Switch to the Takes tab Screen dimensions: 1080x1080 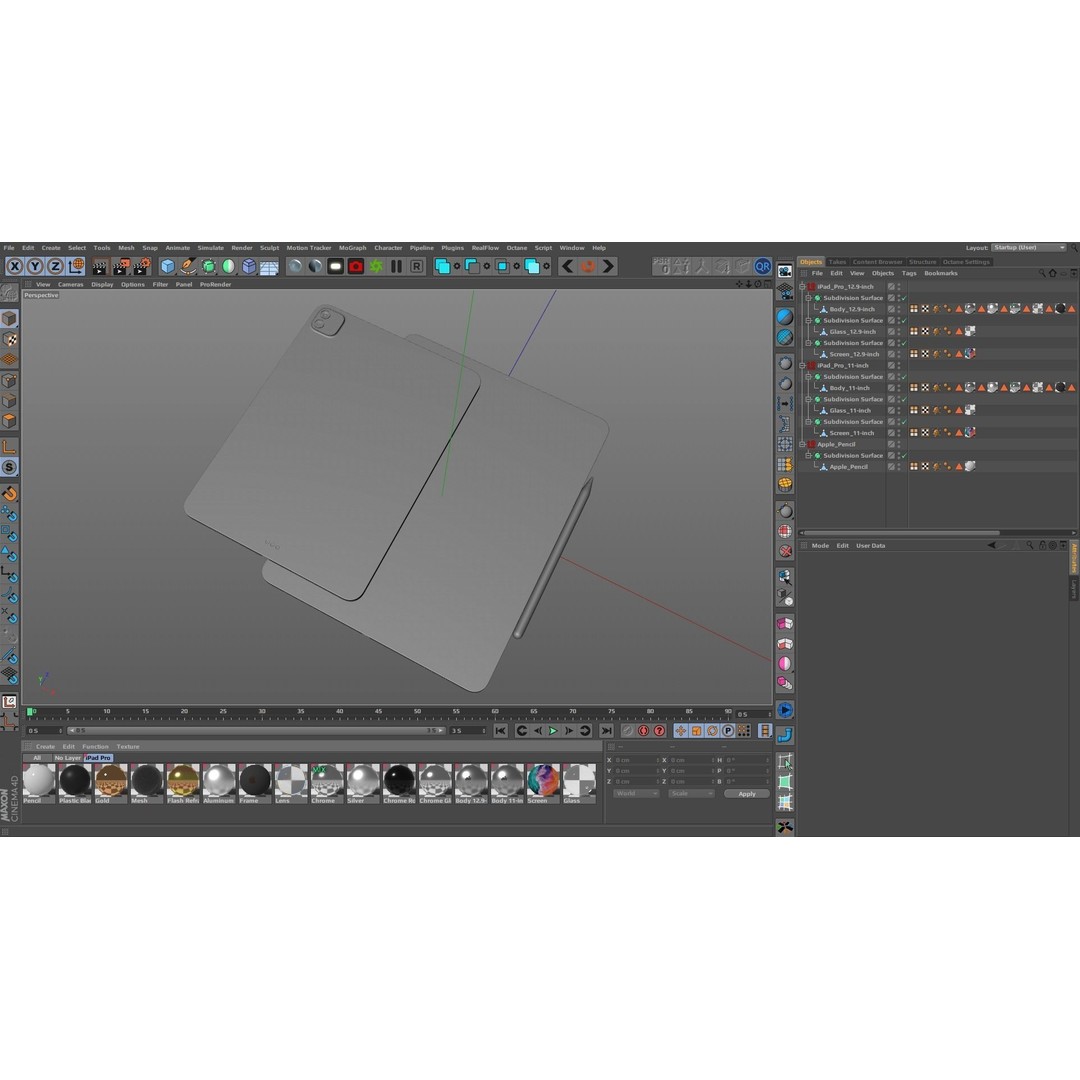point(838,262)
